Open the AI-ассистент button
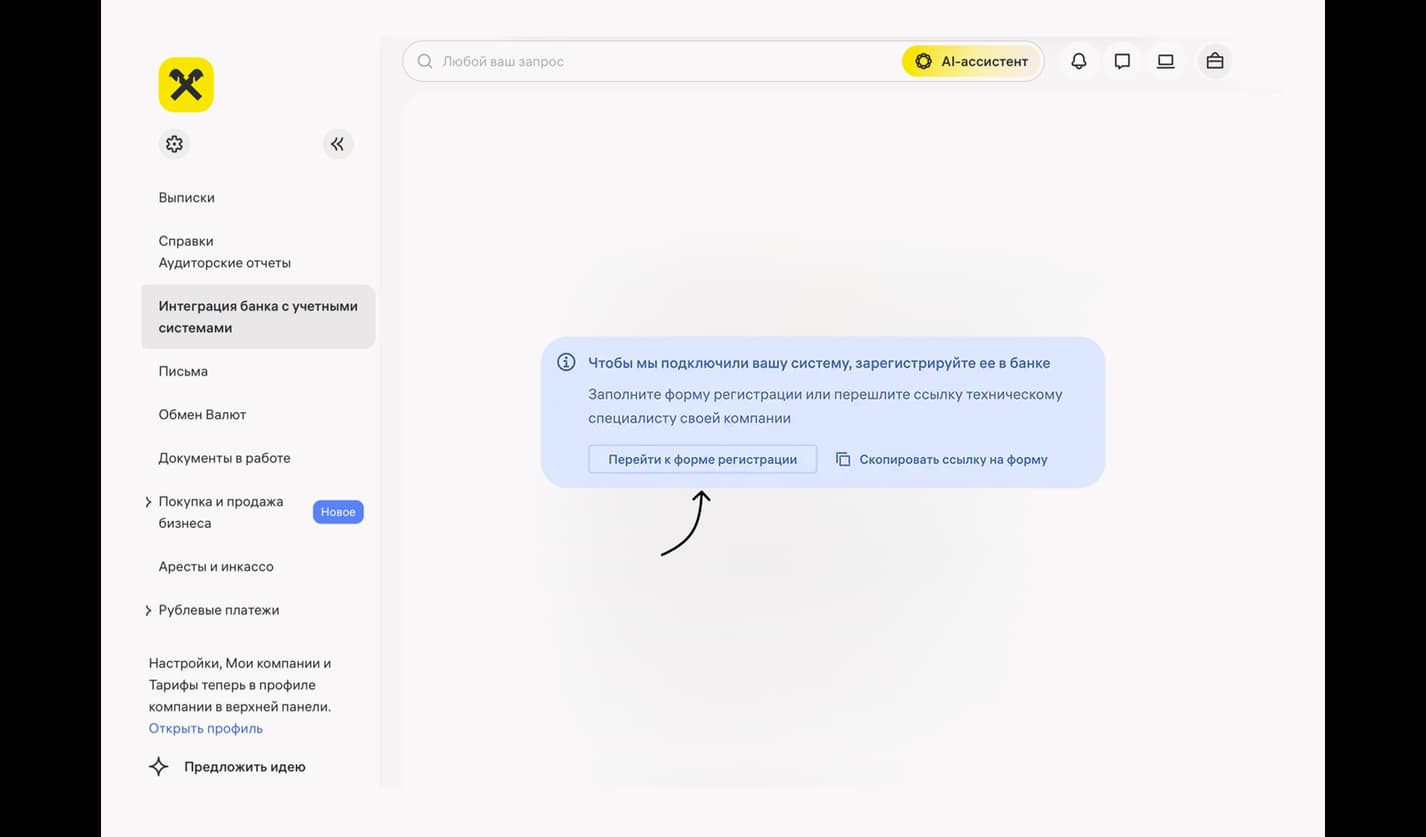Image resolution: width=1426 pixels, height=837 pixels. [972, 61]
